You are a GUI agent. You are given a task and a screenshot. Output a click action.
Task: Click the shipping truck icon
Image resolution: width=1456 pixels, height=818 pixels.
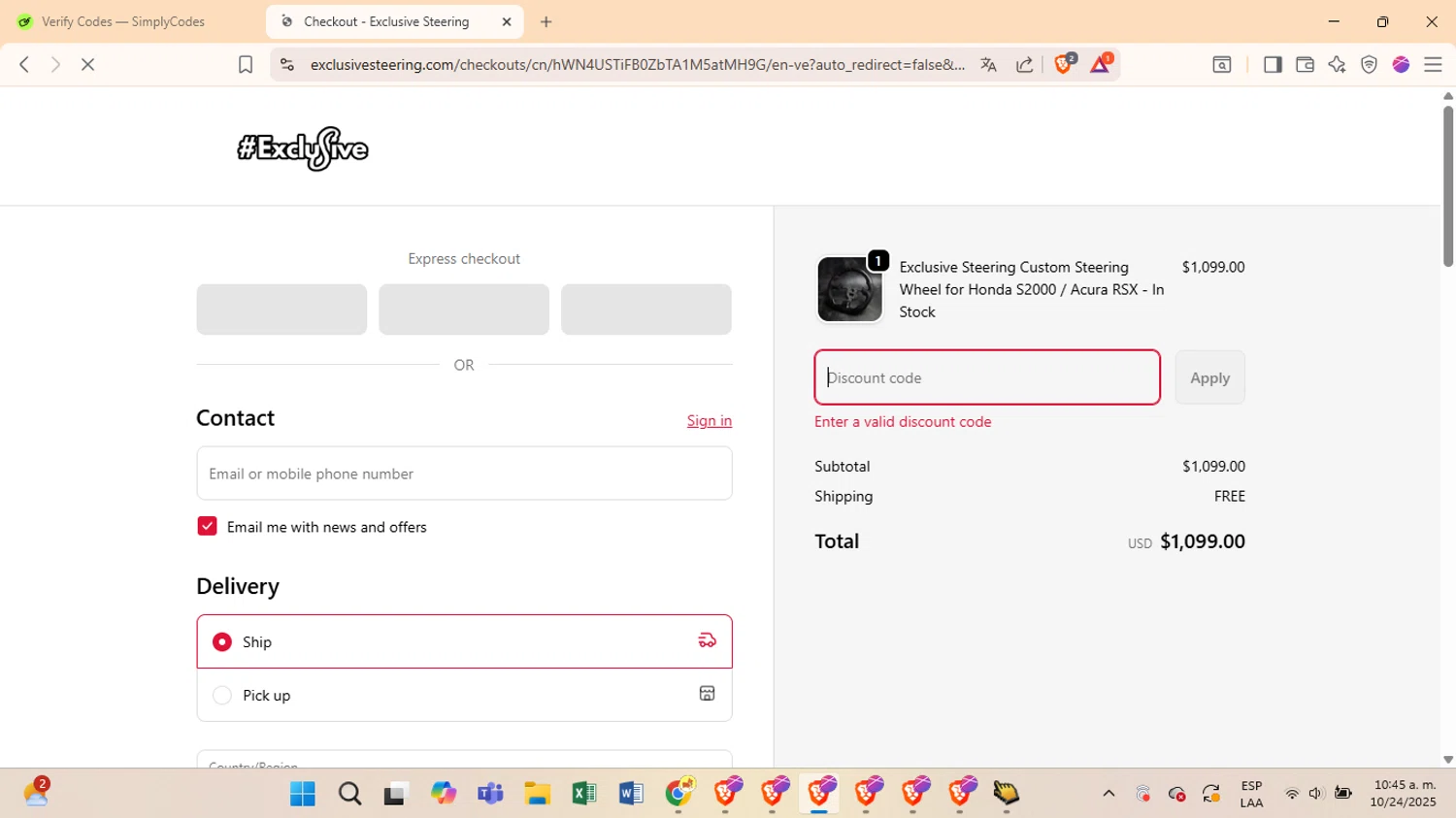[708, 640]
